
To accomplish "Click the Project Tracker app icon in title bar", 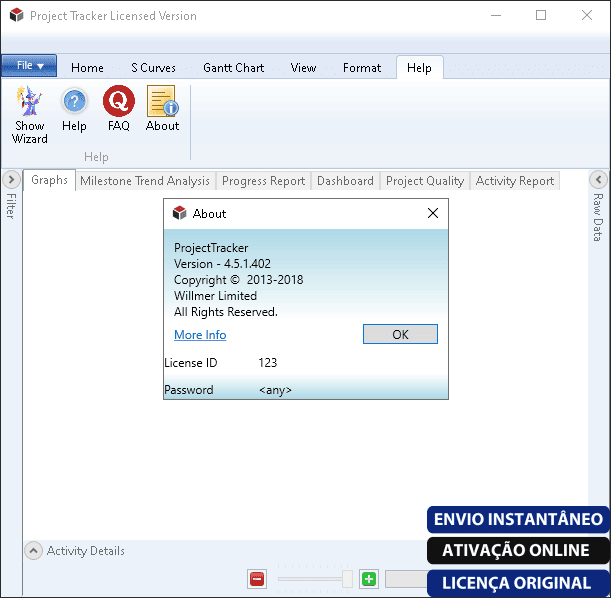I will [x=16, y=15].
